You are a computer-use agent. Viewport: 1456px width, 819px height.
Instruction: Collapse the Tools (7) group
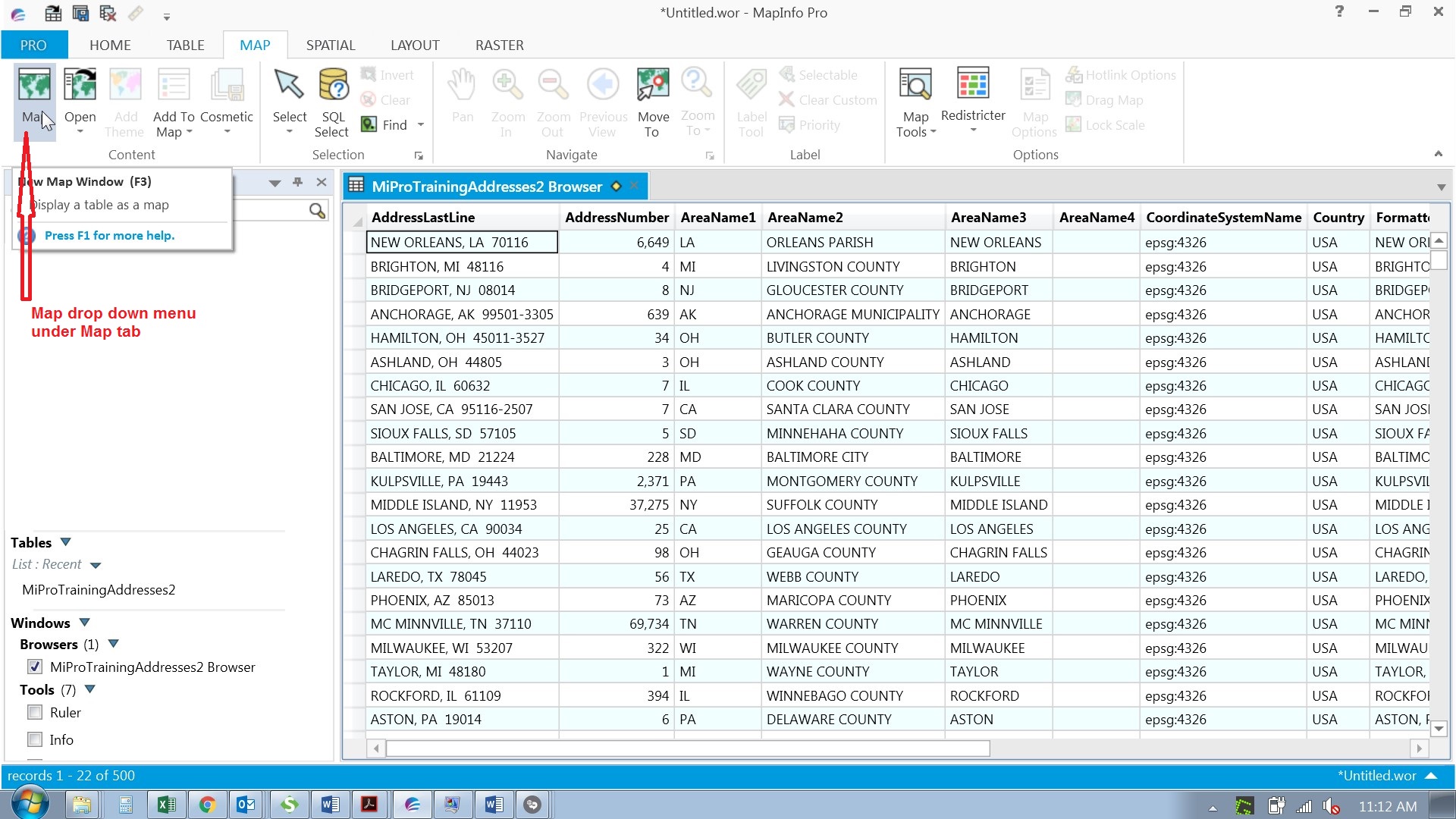click(90, 689)
